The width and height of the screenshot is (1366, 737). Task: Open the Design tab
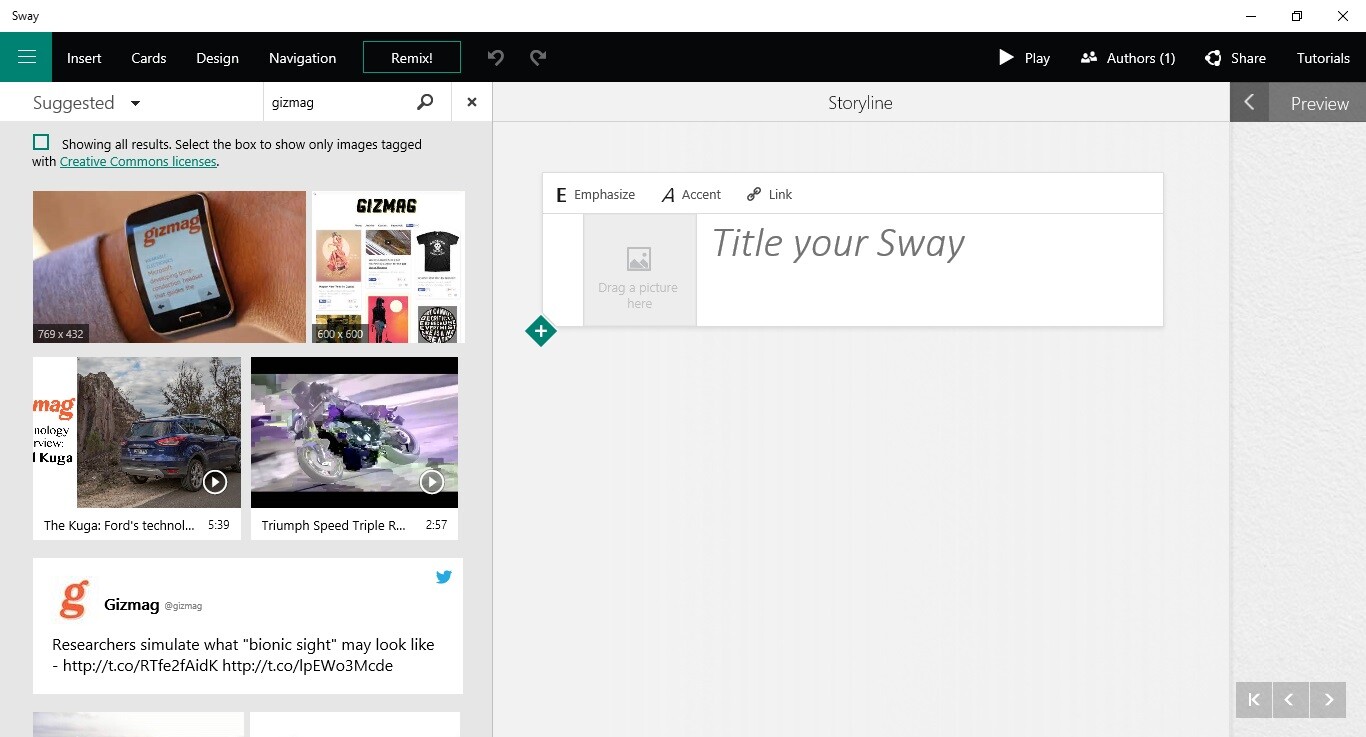[217, 57]
